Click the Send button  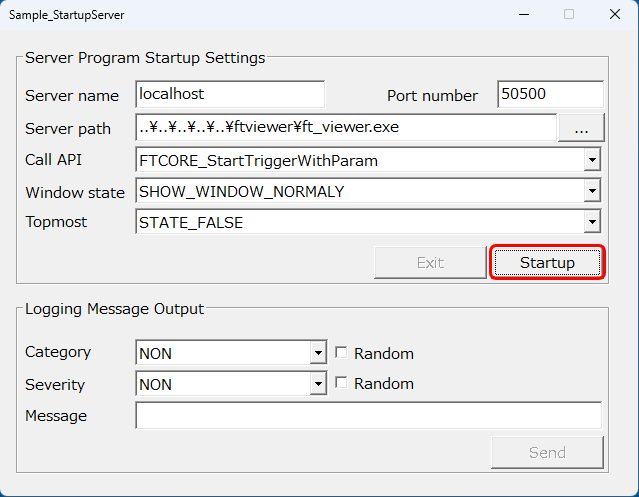[x=547, y=452]
